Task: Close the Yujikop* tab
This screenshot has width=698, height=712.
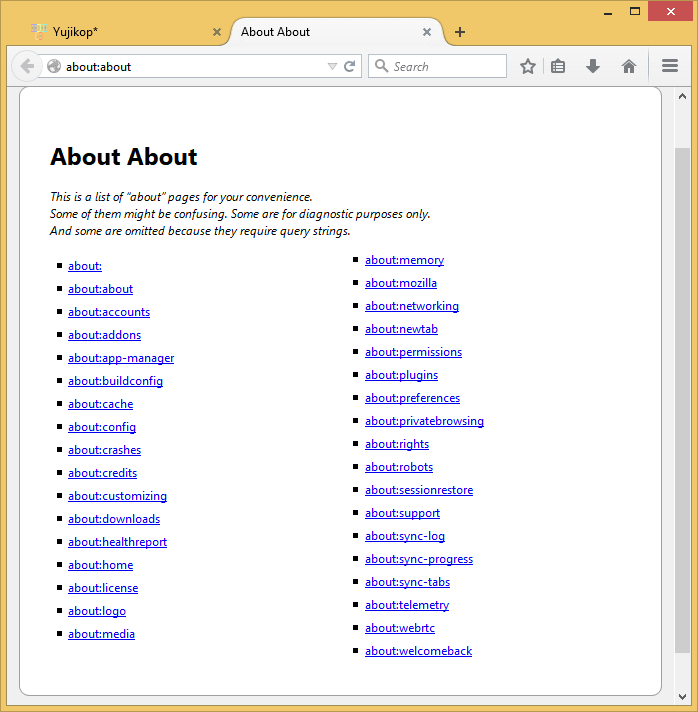Action: tap(217, 32)
